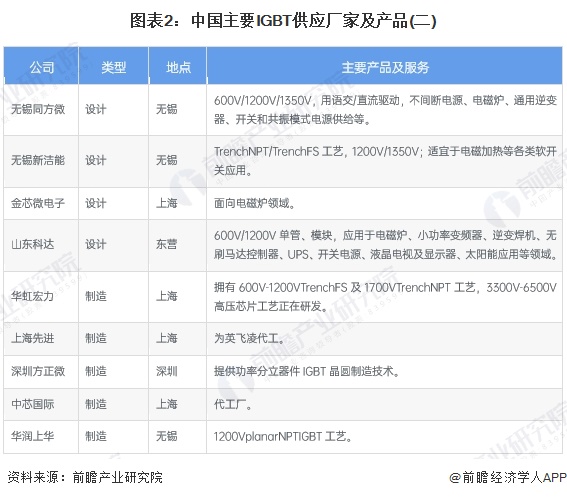Select the company cell 无锡同方微
Viewport: 567px width, 498px height.
click(x=38, y=109)
